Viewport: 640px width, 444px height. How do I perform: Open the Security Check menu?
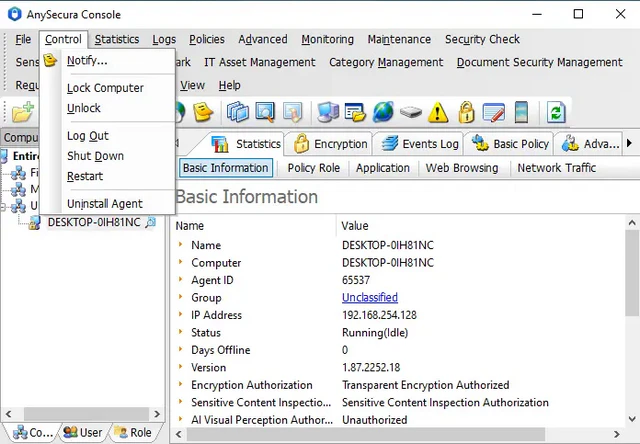(482, 39)
